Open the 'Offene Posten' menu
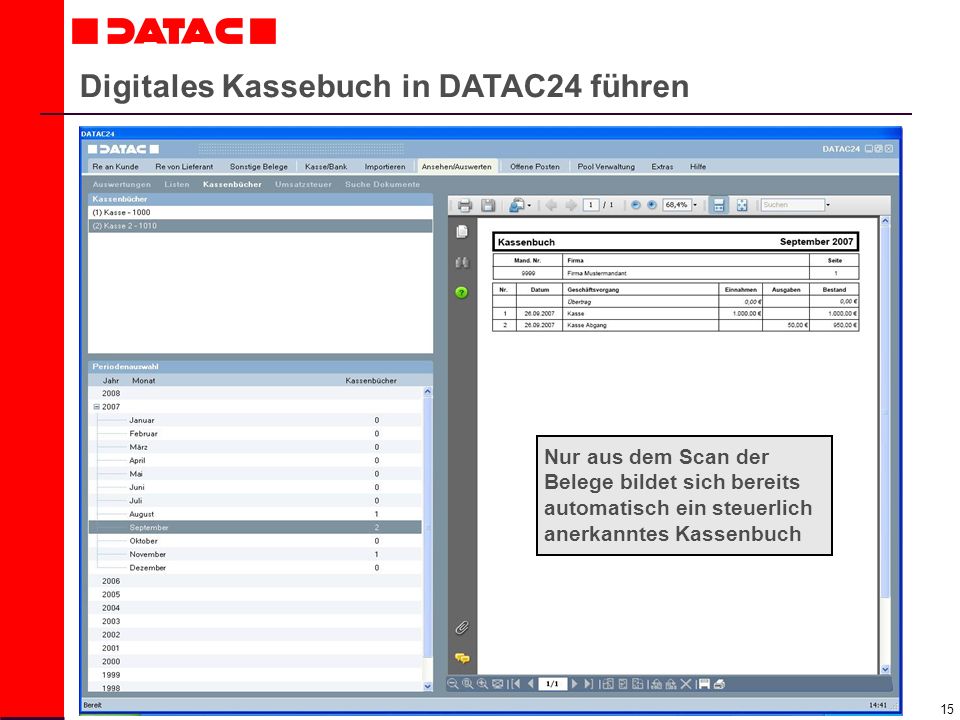The height and width of the screenshot is (720, 960). pos(534,167)
